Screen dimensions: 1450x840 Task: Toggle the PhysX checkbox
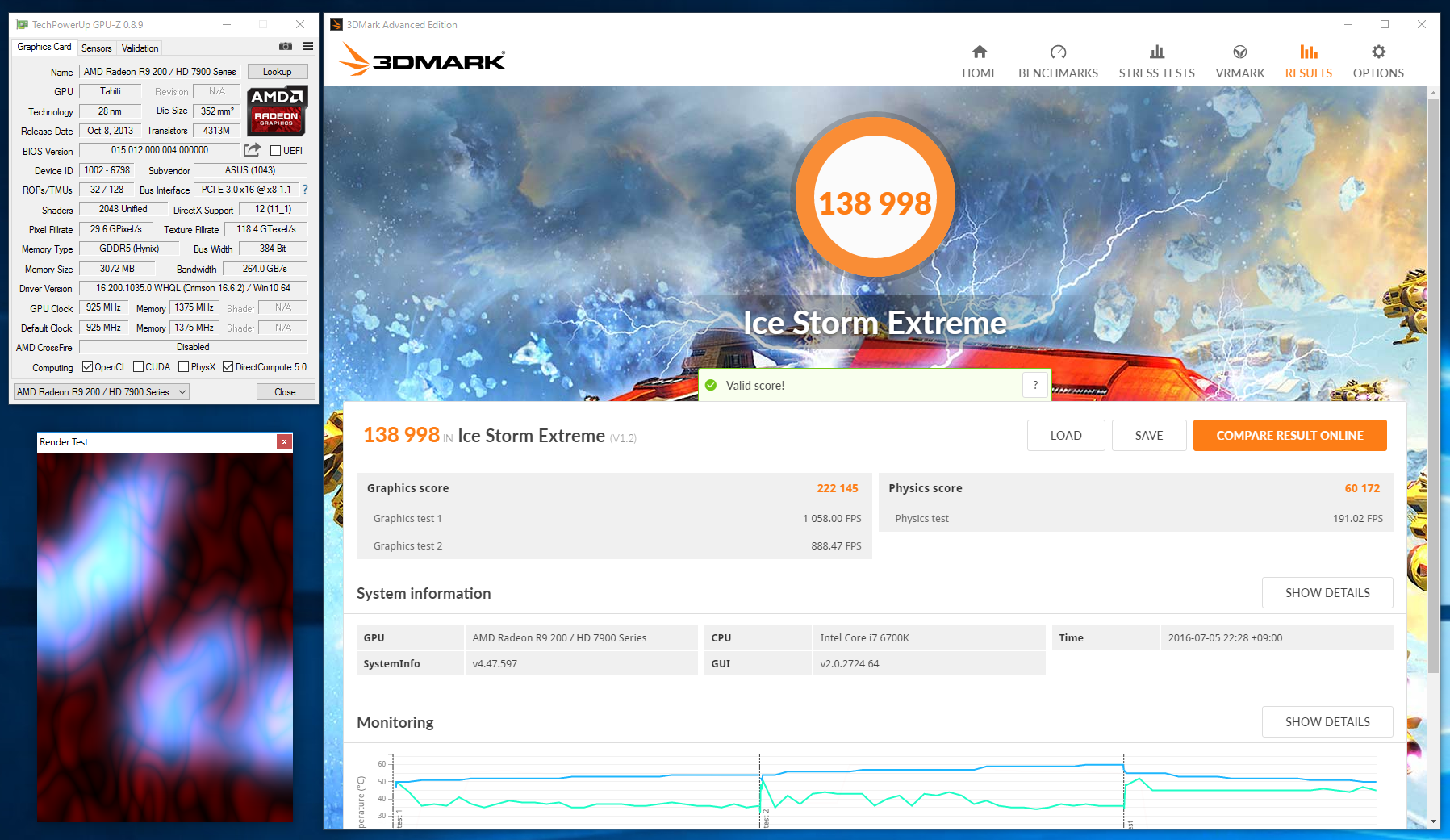click(x=183, y=367)
